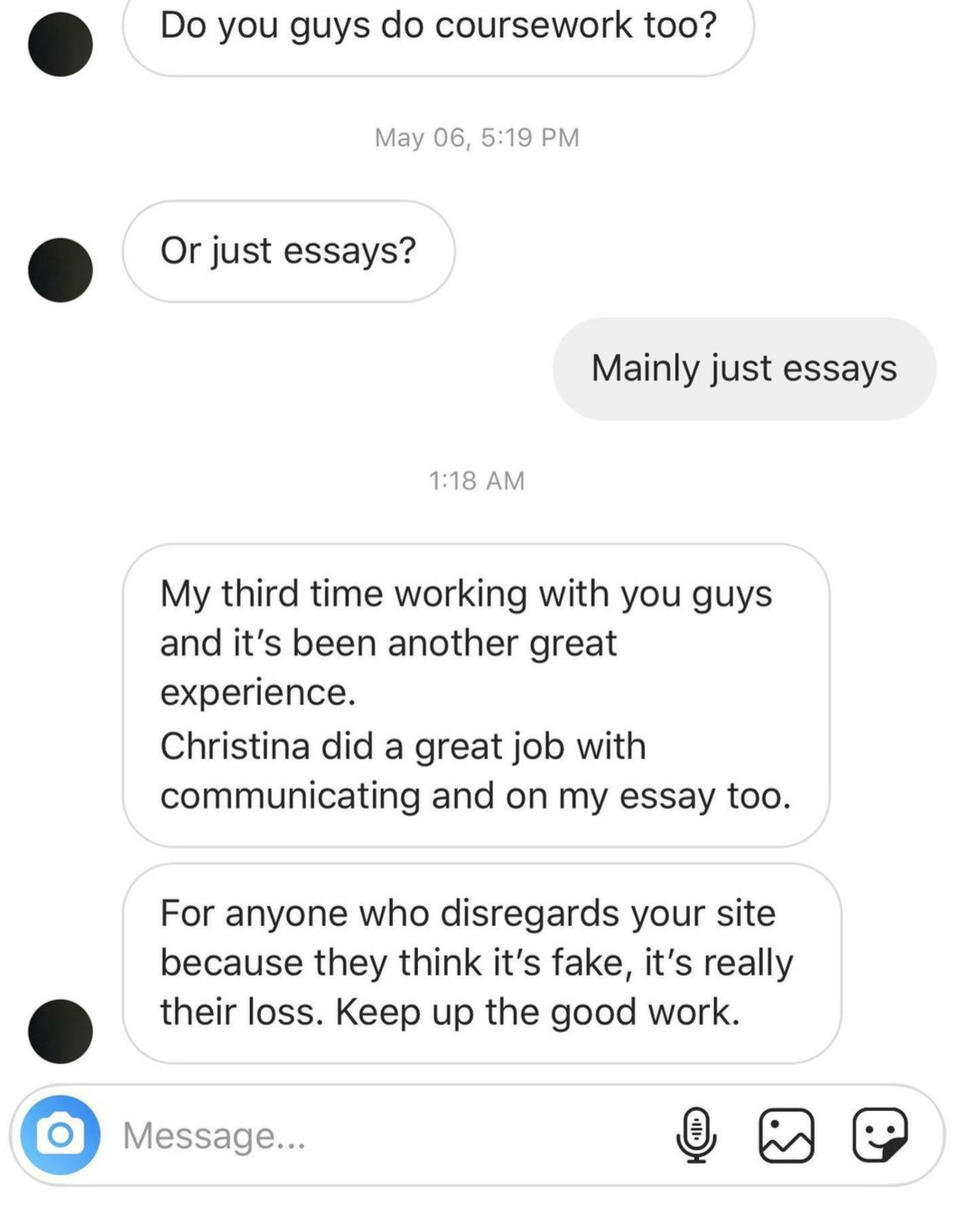Select the "My third time working" message bubble
Image resolution: width=960 pixels, height=1205 pixels.
click(476, 695)
